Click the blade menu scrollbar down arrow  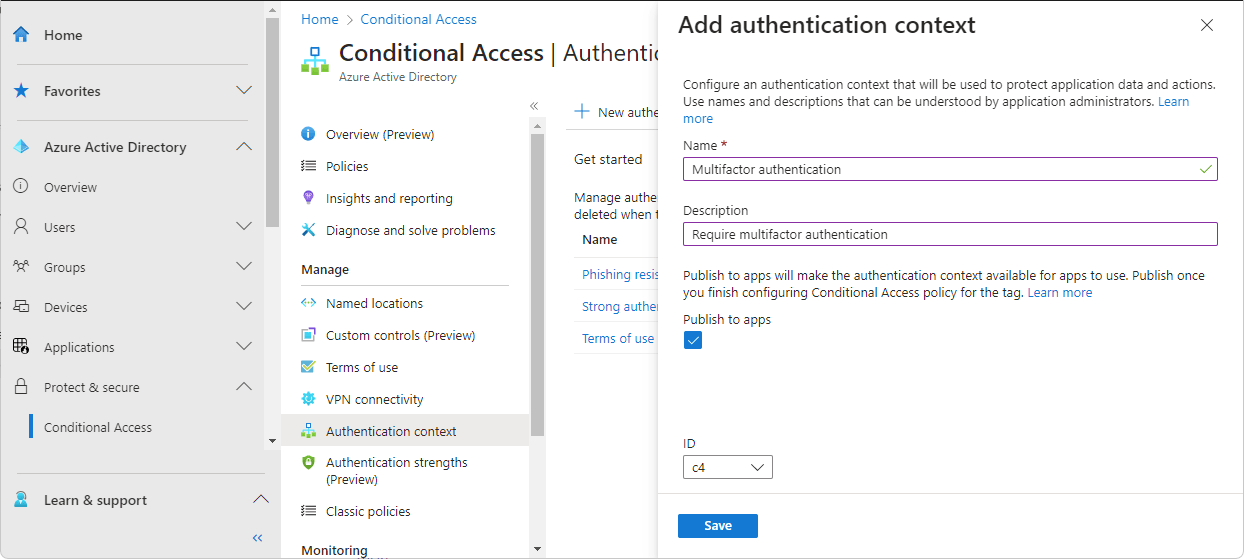tap(537, 549)
